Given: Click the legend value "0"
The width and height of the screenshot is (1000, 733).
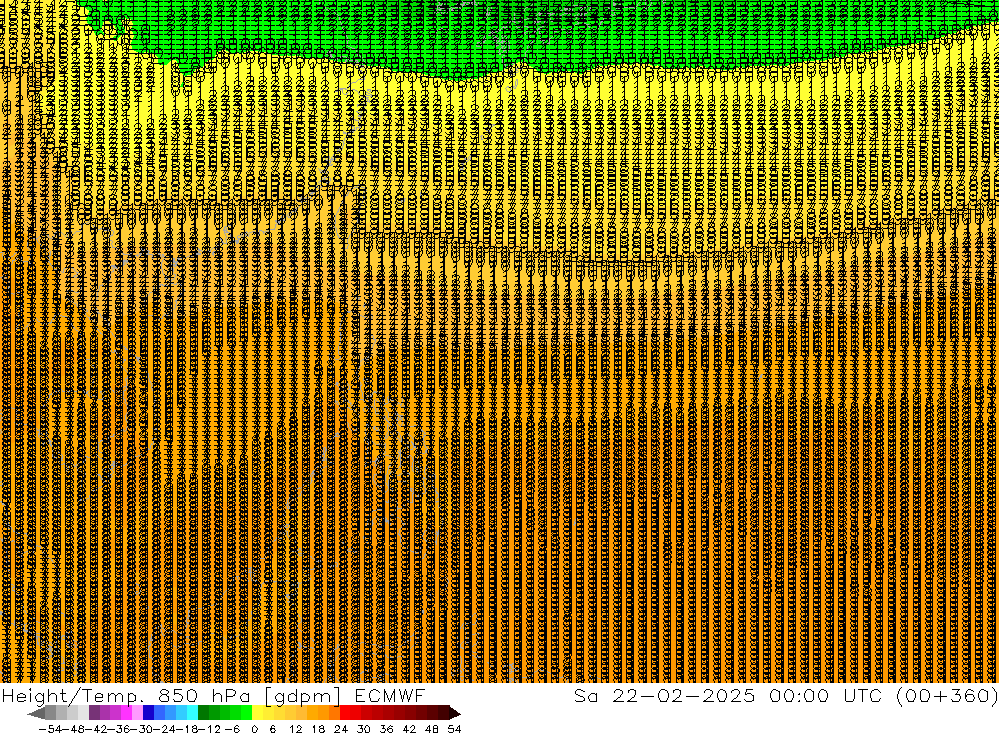Looking at the screenshot, I should (254, 729).
